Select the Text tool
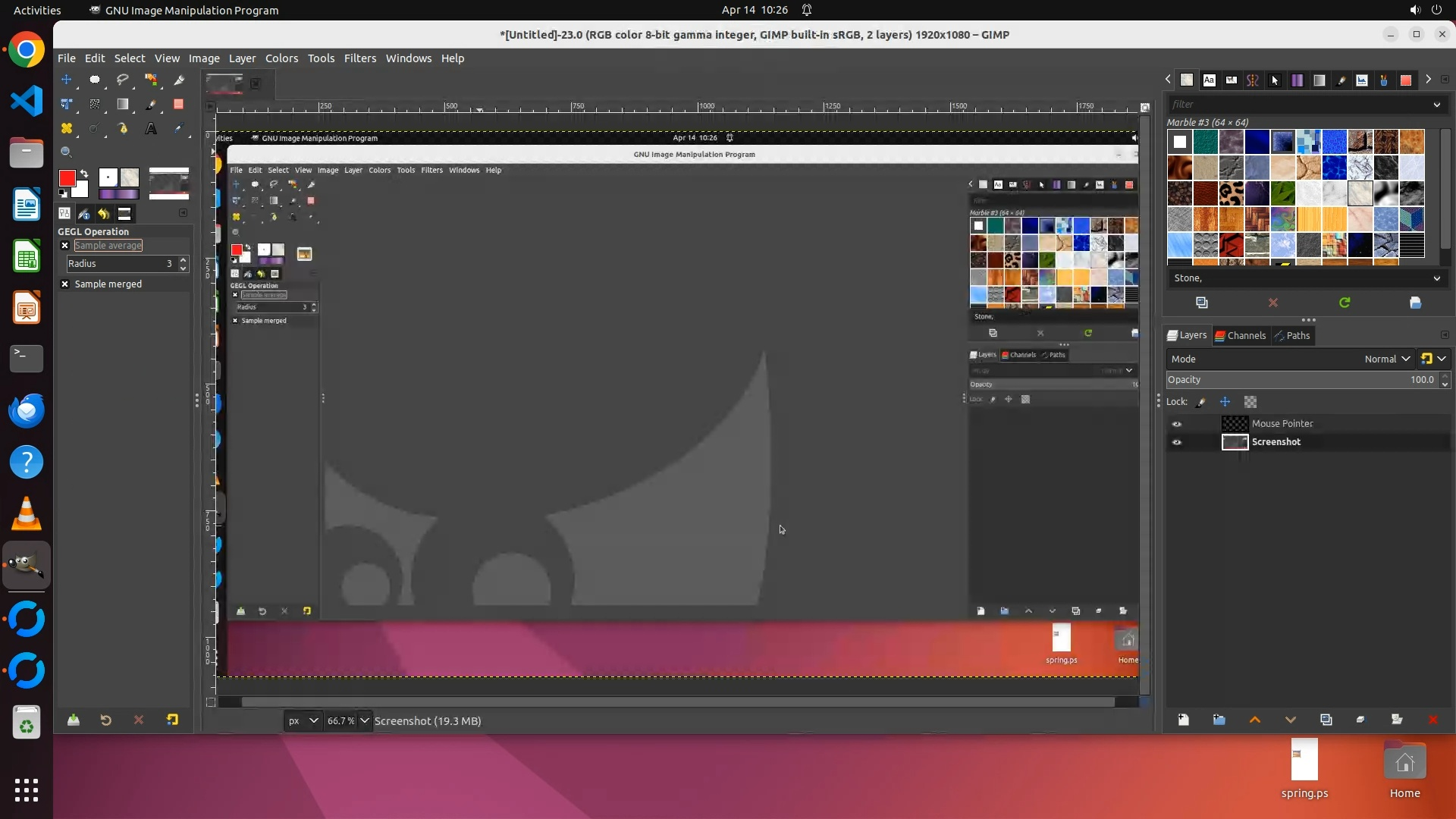1456x819 pixels. pos(151,129)
